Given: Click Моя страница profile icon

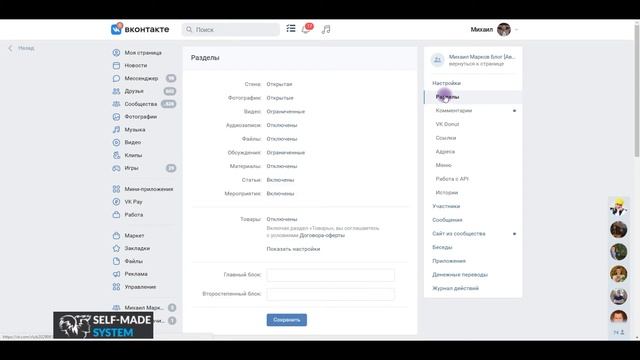Looking at the screenshot, I should [x=116, y=53].
